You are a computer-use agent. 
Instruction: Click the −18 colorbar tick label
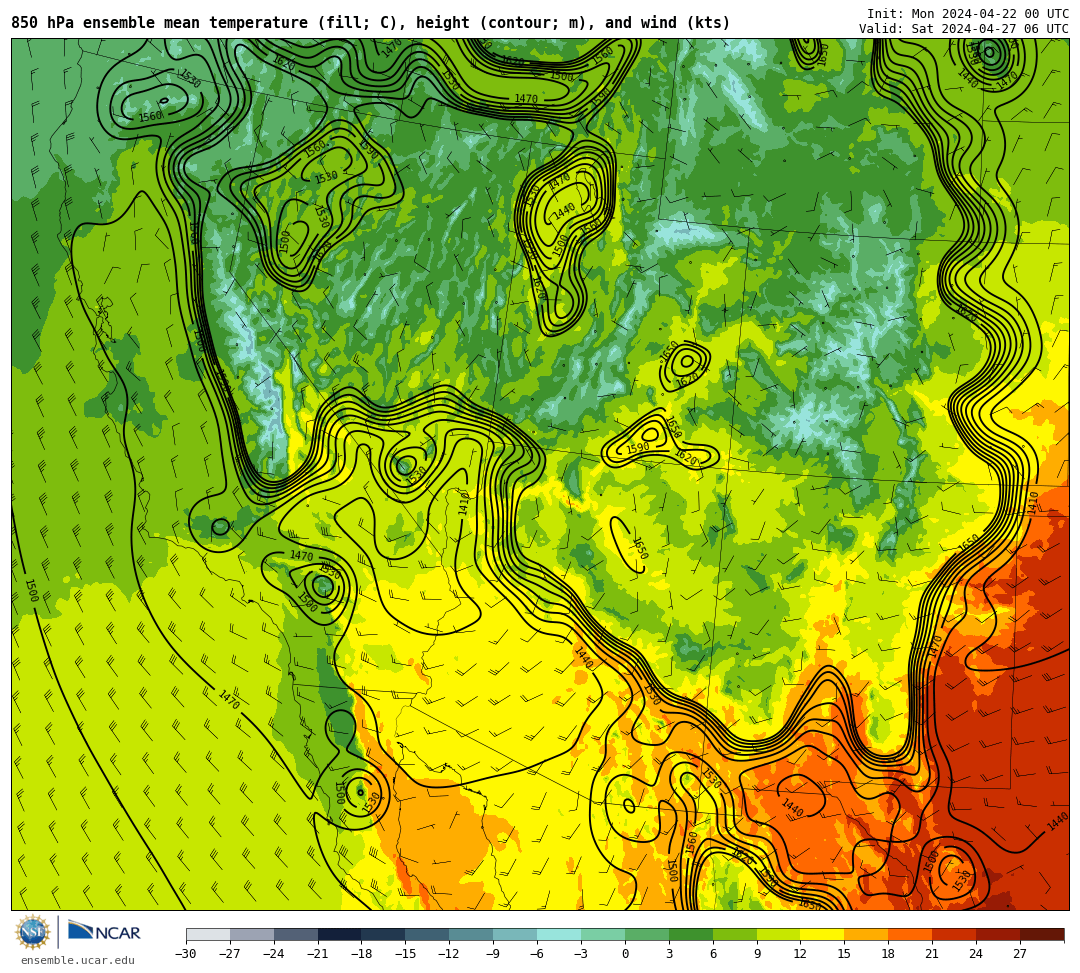[x=362, y=954]
